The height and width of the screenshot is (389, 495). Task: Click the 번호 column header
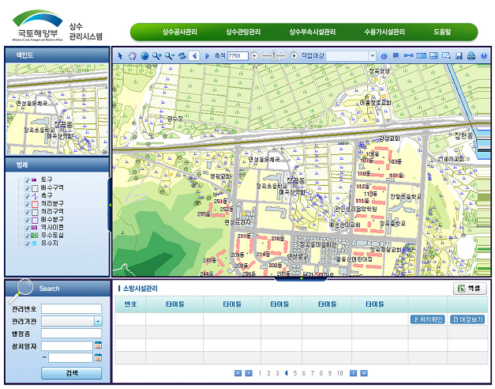pyautogui.click(x=130, y=304)
